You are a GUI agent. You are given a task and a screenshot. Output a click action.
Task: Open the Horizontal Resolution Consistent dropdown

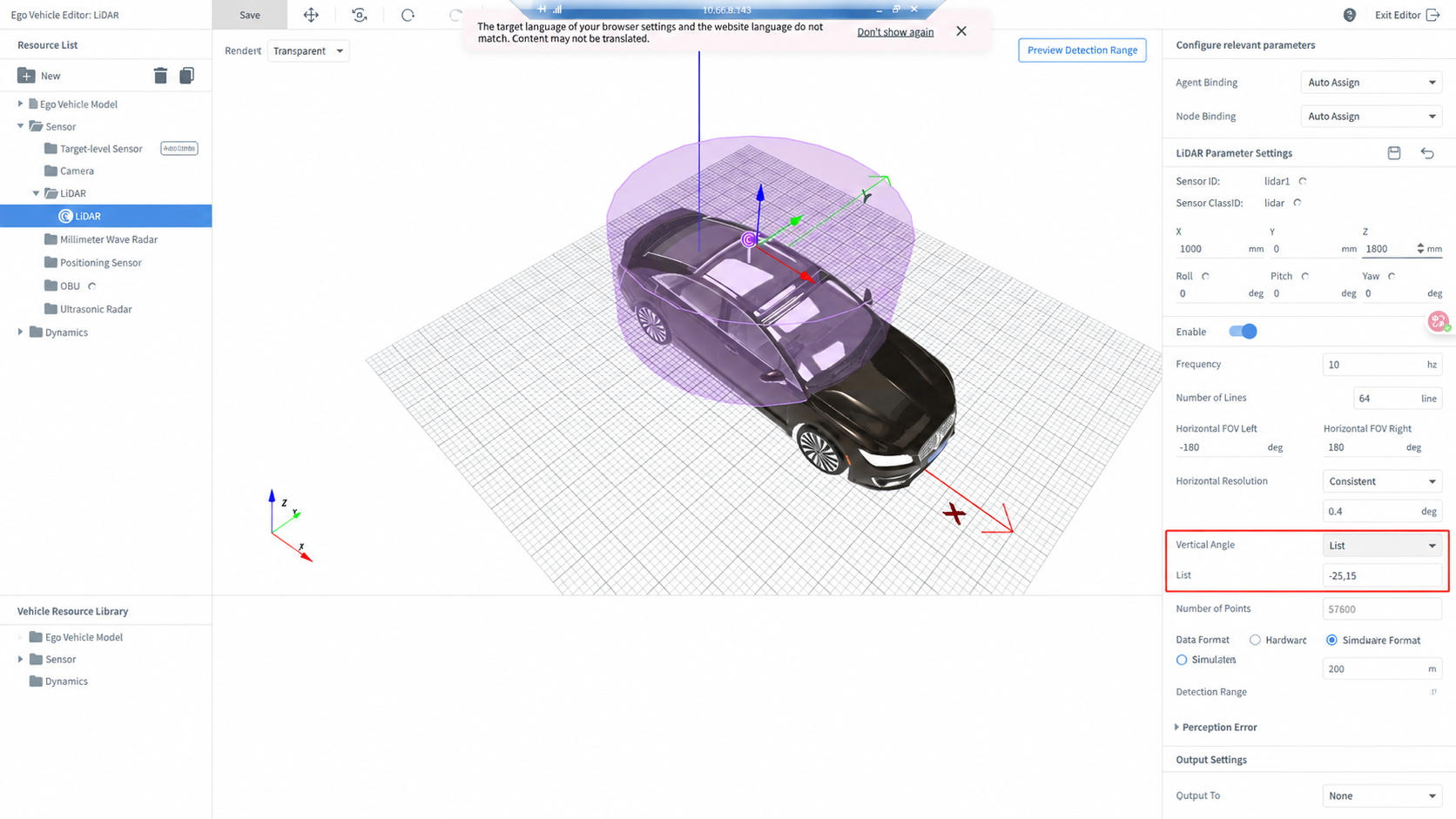pos(1382,481)
